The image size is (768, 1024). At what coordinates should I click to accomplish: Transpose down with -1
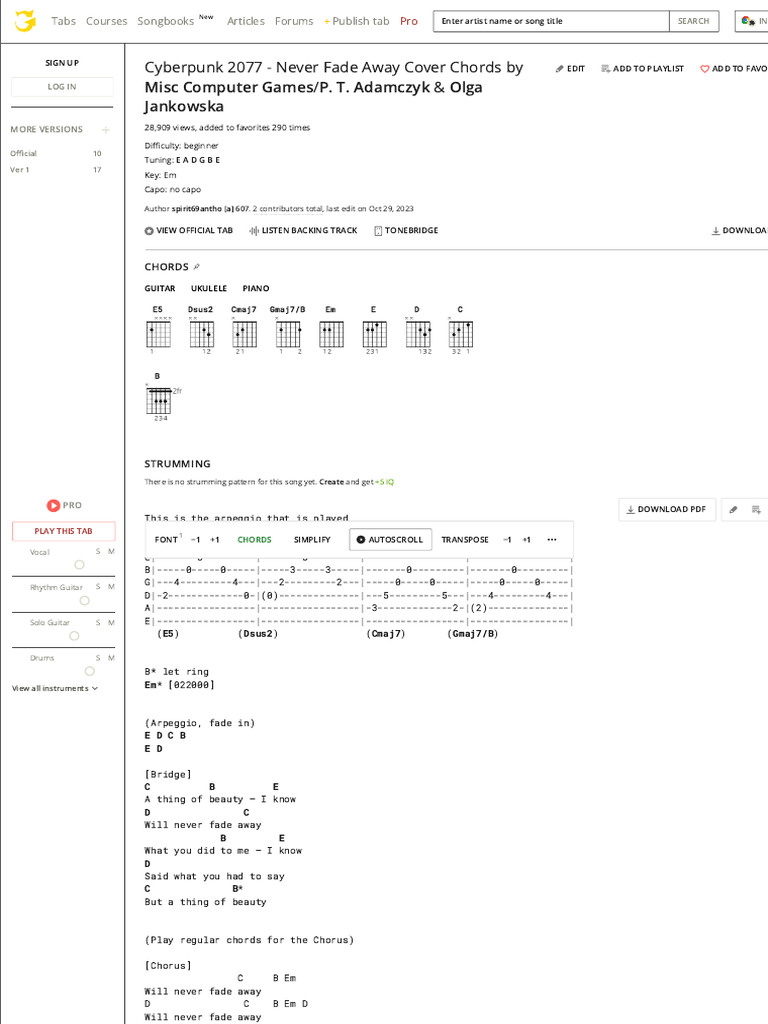click(507, 539)
